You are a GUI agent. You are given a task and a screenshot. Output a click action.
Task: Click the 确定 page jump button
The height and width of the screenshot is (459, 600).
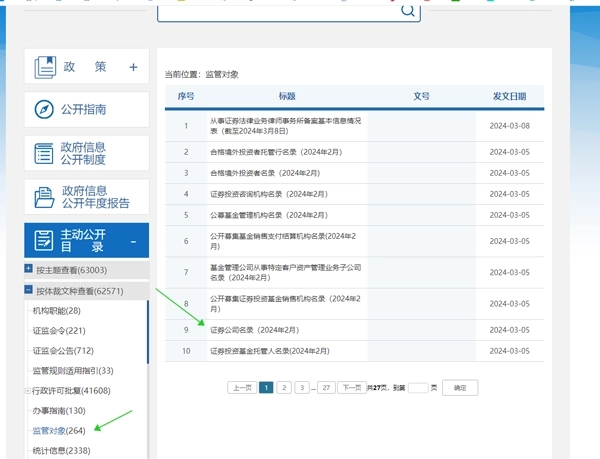click(x=460, y=387)
